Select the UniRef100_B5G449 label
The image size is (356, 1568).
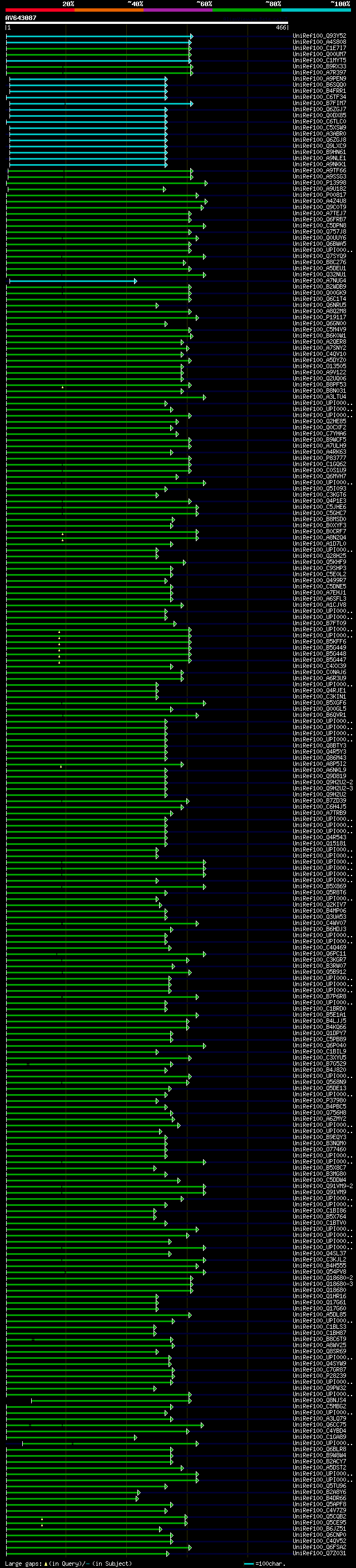(319, 647)
